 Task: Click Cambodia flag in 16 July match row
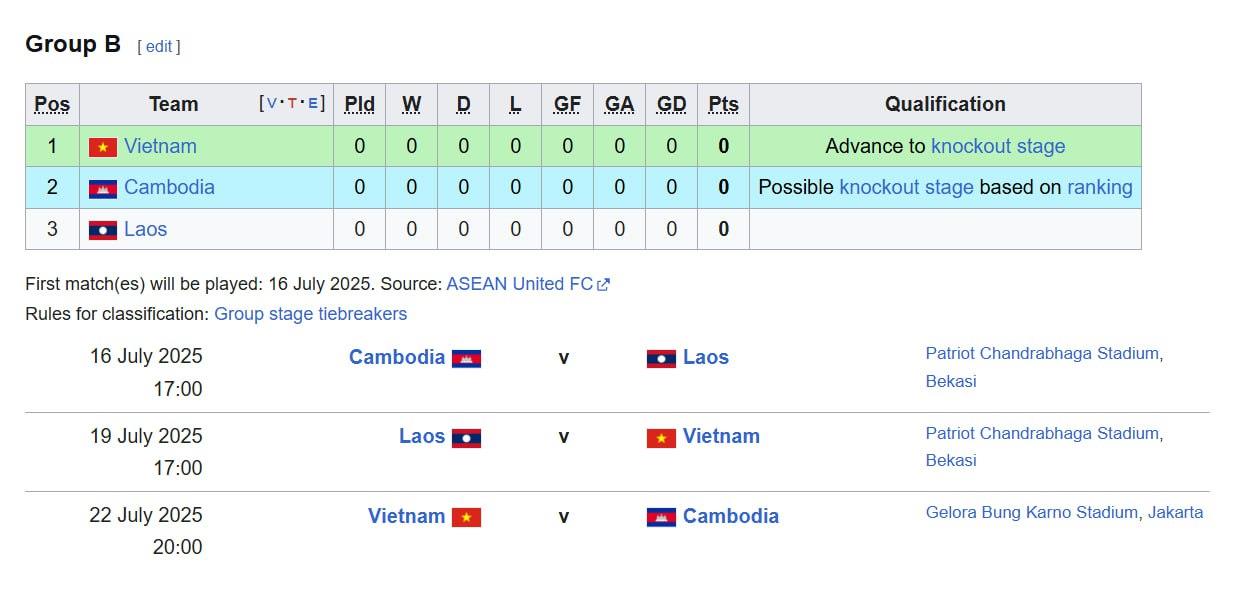(466, 358)
